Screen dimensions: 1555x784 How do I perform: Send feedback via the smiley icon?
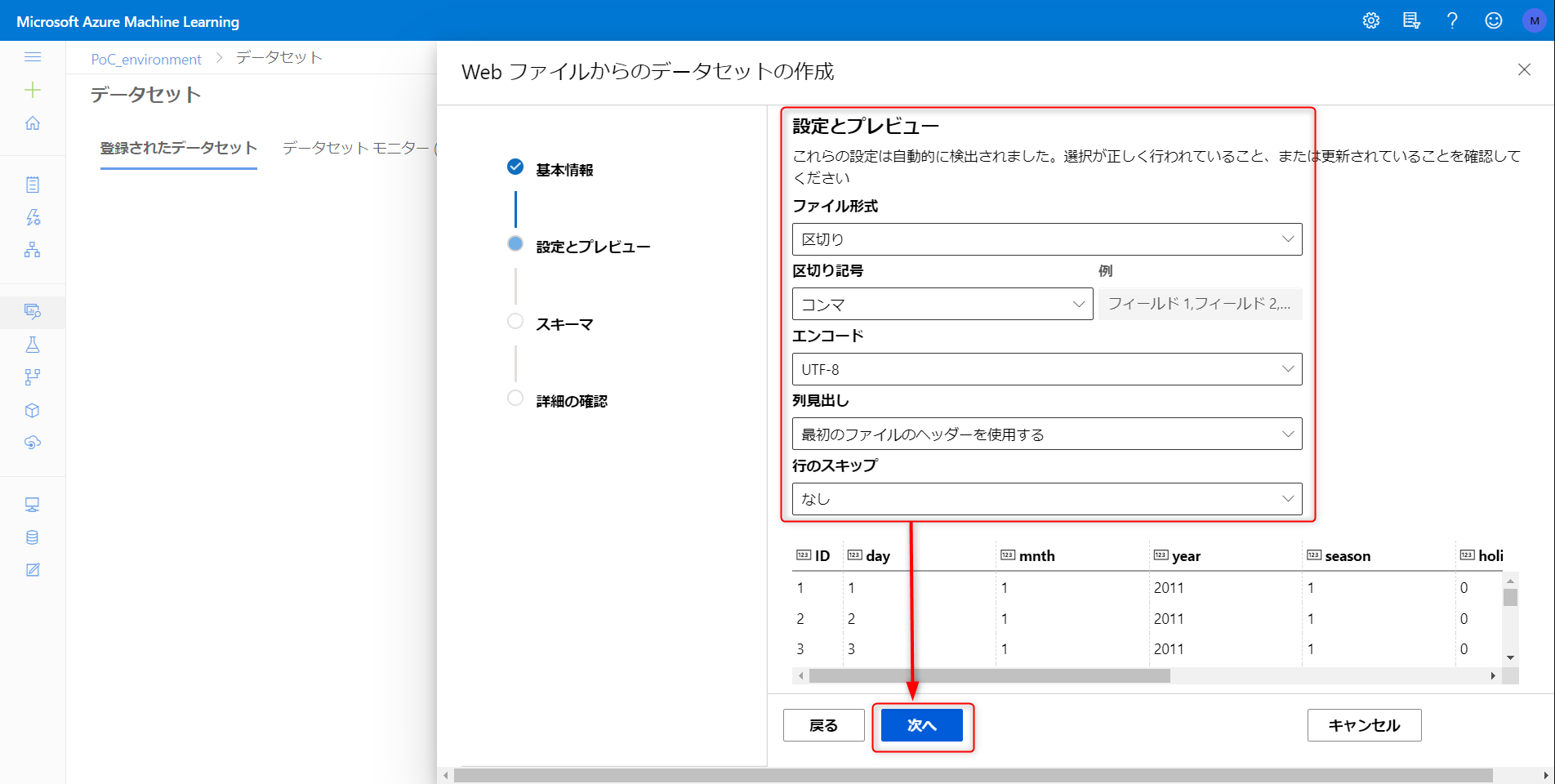pyautogui.click(x=1494, y=21)
